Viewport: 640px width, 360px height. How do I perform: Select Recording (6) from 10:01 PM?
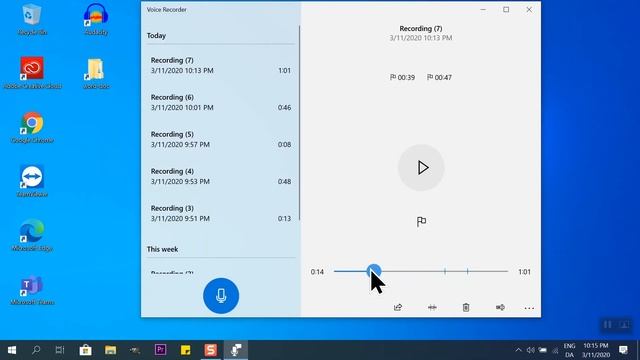coord(220,102)
